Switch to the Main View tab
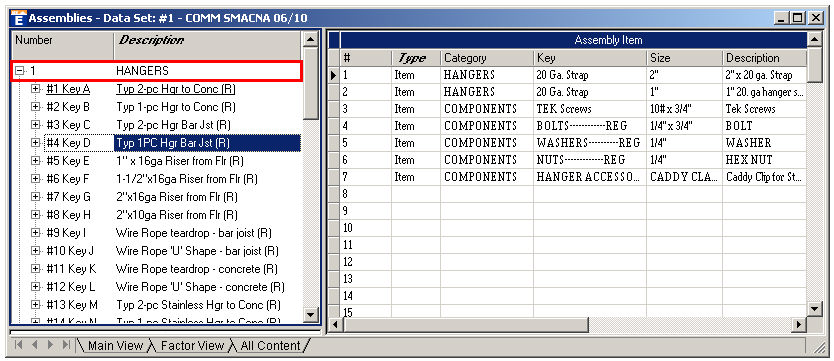834x361 pixels. tap(115, 346)
